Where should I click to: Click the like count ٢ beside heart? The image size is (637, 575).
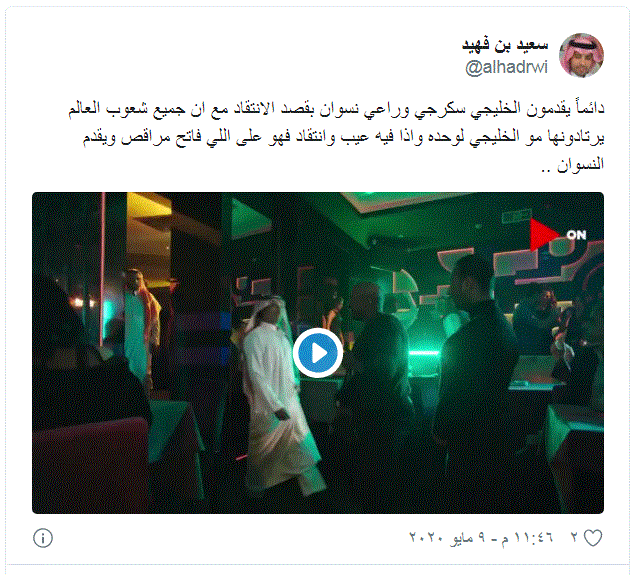pos(574,538)
